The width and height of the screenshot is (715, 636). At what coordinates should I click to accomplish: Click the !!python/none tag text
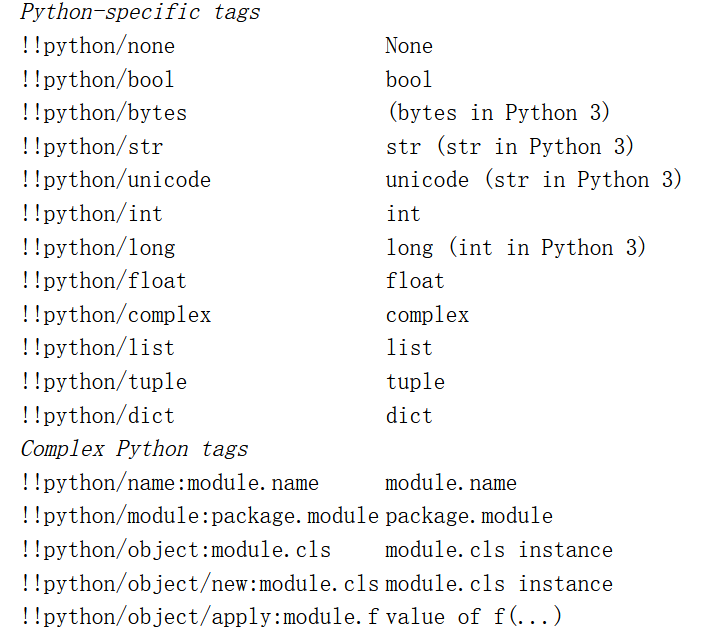pos(98,47)
